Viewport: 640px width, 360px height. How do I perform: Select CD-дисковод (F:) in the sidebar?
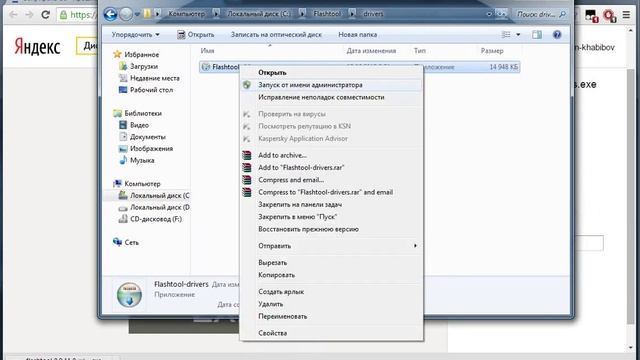(x=156, y=219)
